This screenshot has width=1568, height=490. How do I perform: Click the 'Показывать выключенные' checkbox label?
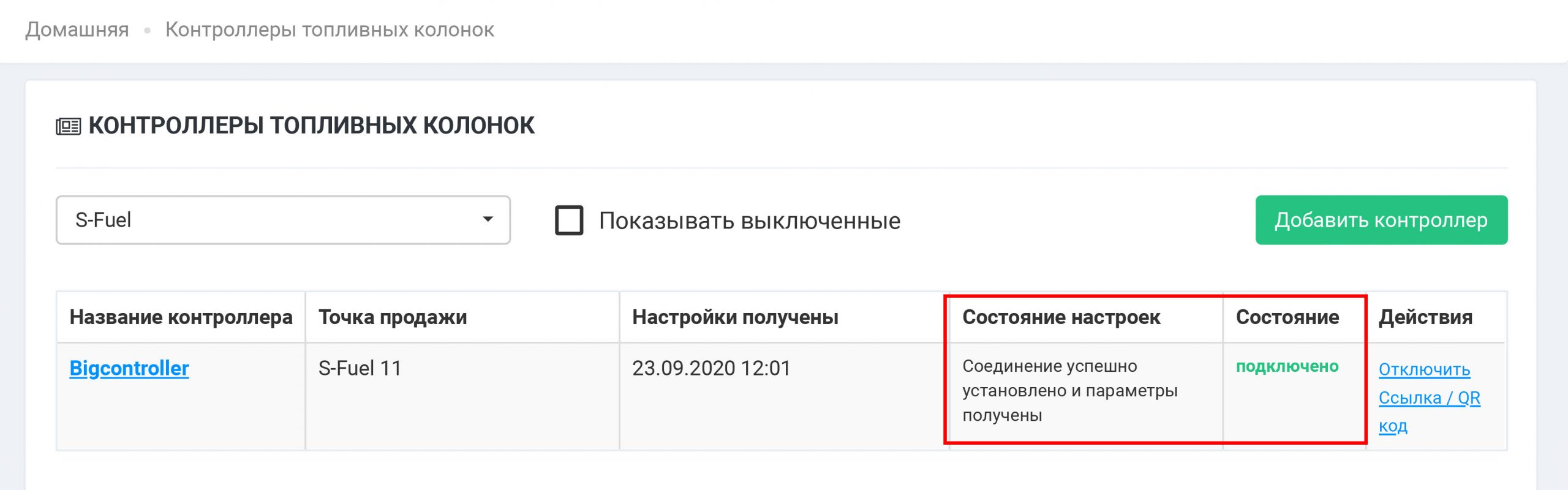tap(749, 221)
